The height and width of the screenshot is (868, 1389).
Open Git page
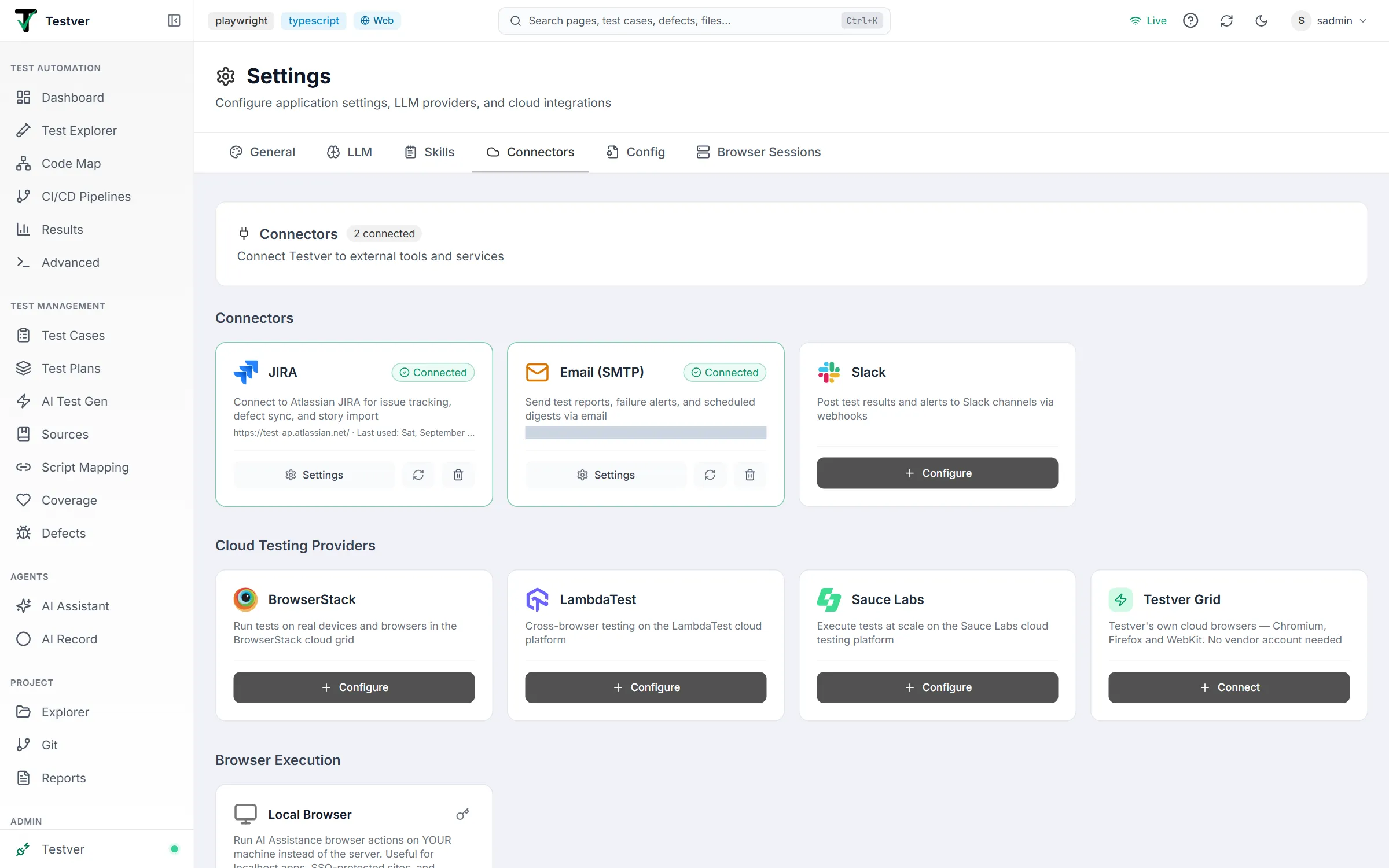(97, 745)
